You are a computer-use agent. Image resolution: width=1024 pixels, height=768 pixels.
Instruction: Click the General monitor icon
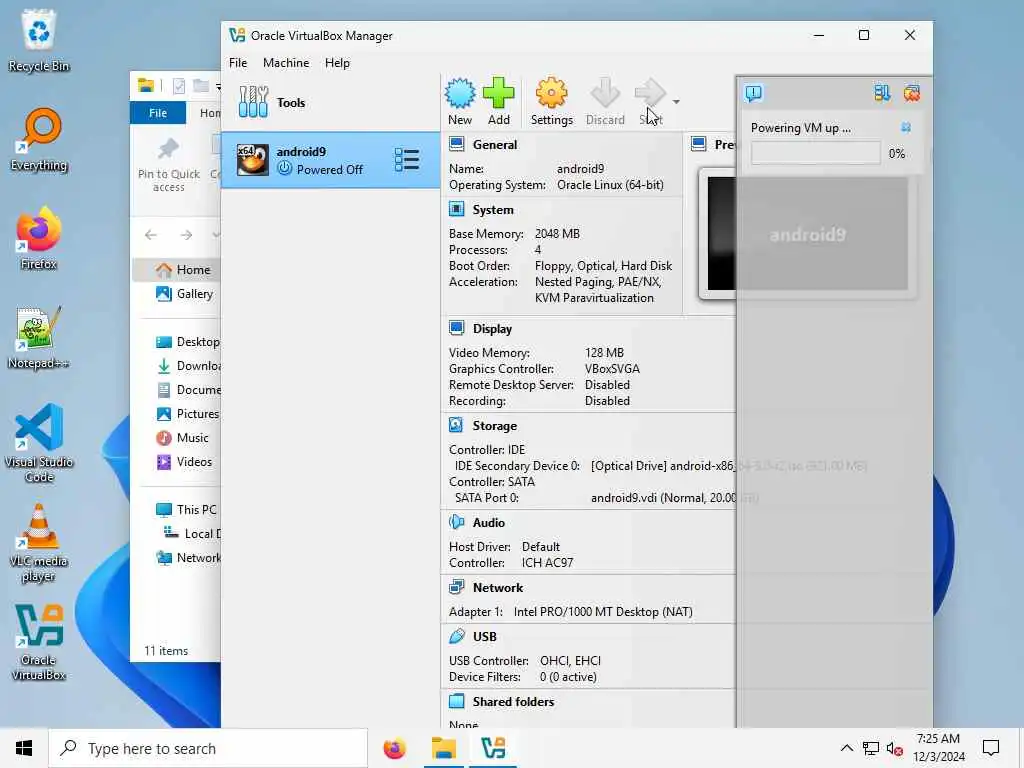pyautogui.click(x=456, y=144)
